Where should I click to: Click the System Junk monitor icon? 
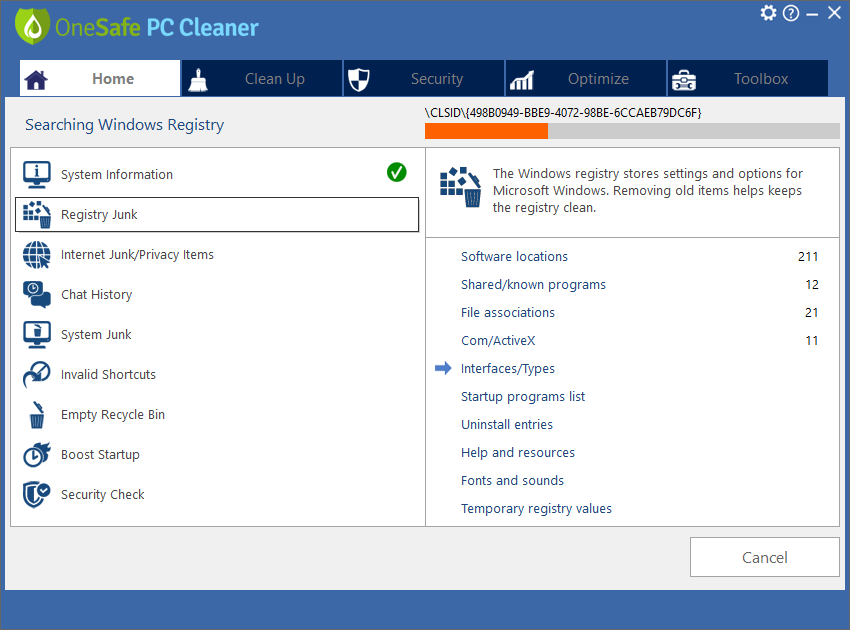pos(37,335)
